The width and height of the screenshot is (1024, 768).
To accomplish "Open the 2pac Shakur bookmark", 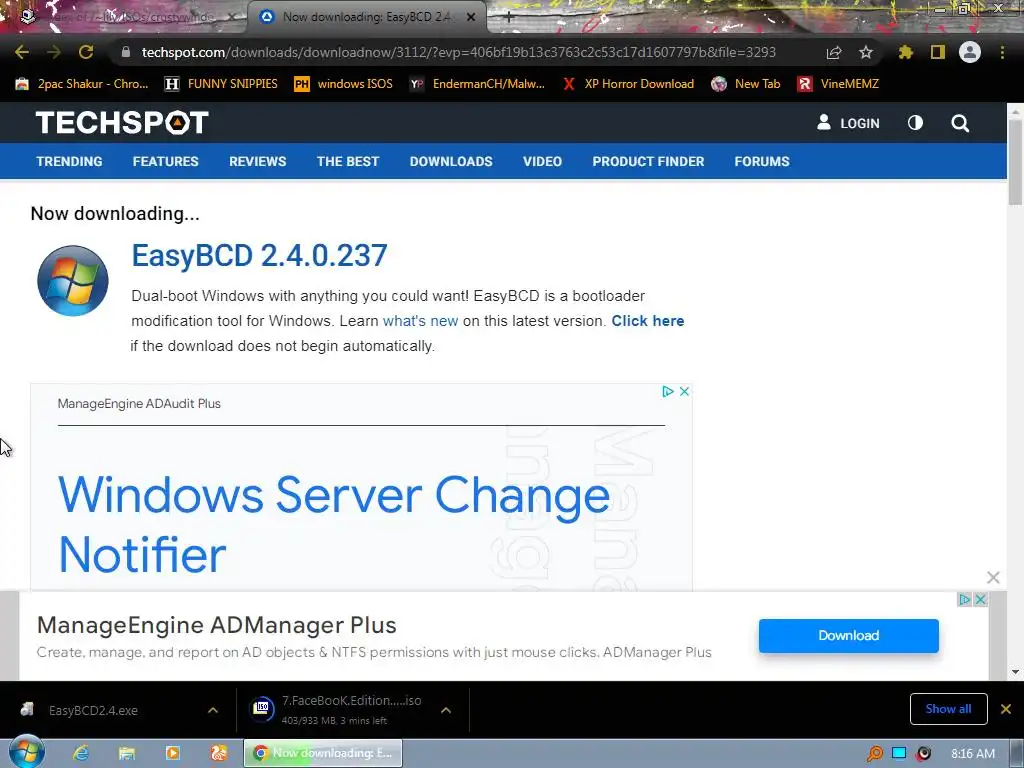I will 82,84.
